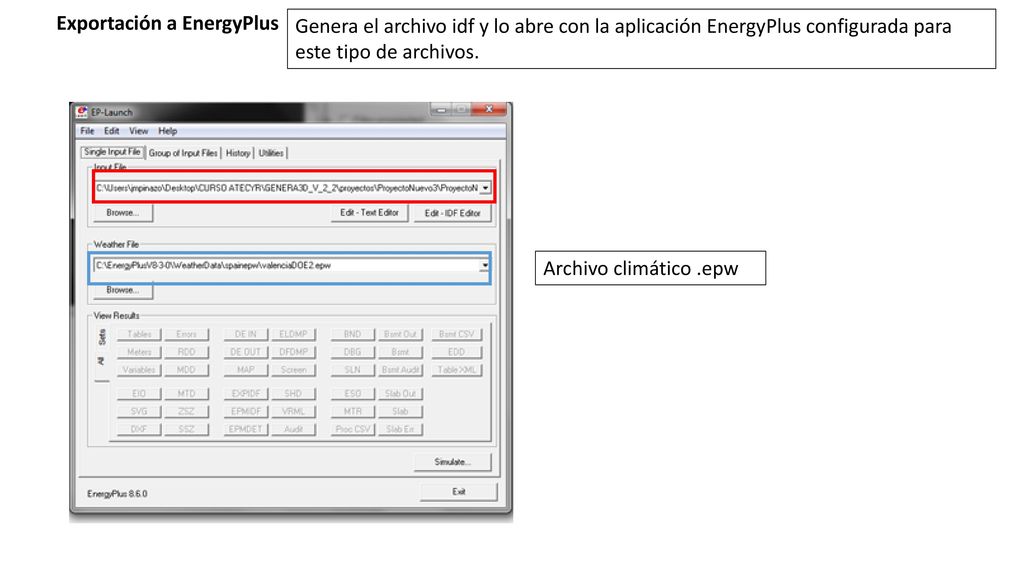Select the Sets vertical tab
Screen dimensions: 1024x576
coord(101,337)
